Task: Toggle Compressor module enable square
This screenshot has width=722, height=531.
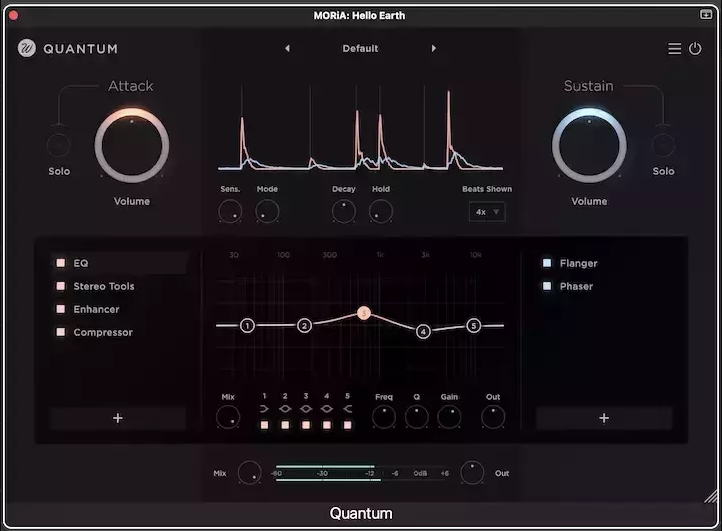Action: tap(60, 332)
